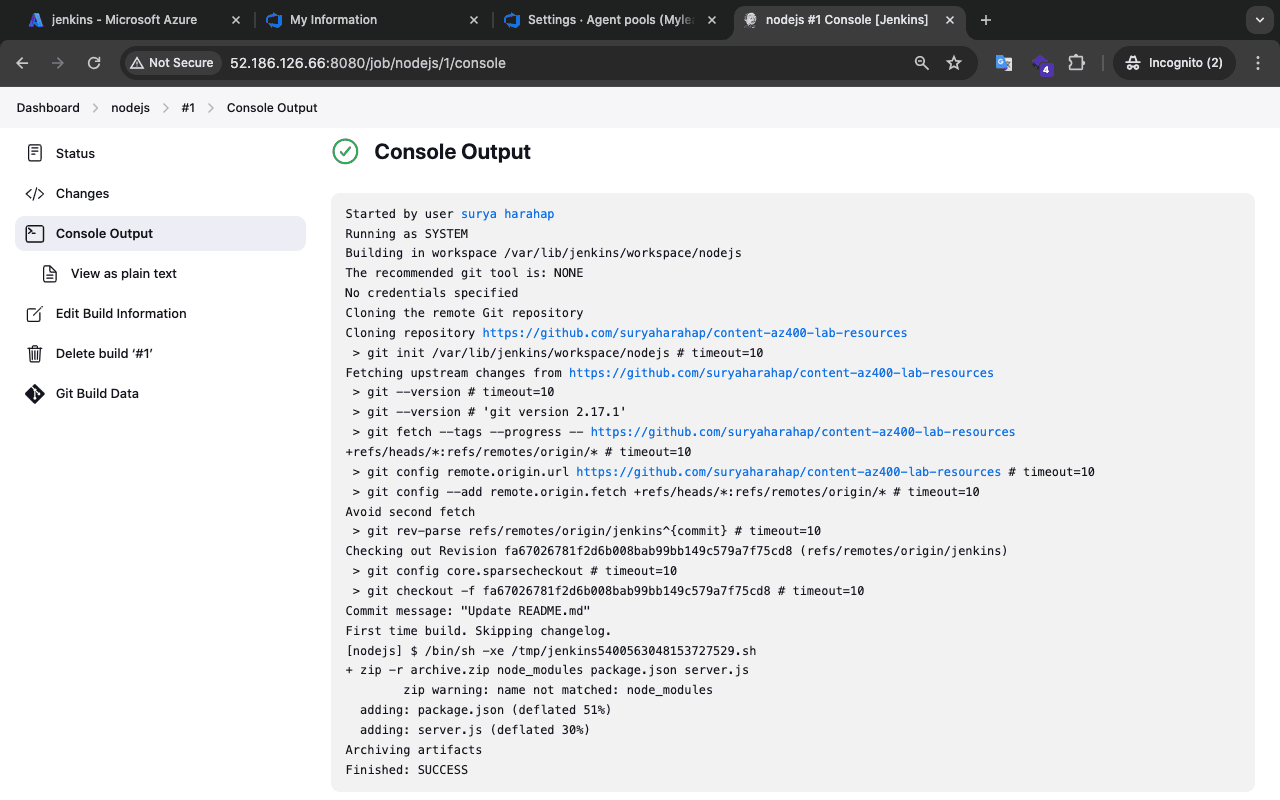The height and width of the screenshot is (800, 1280).
Task: Open the link in remote.origin.url line
Action: tap(788, 471)
